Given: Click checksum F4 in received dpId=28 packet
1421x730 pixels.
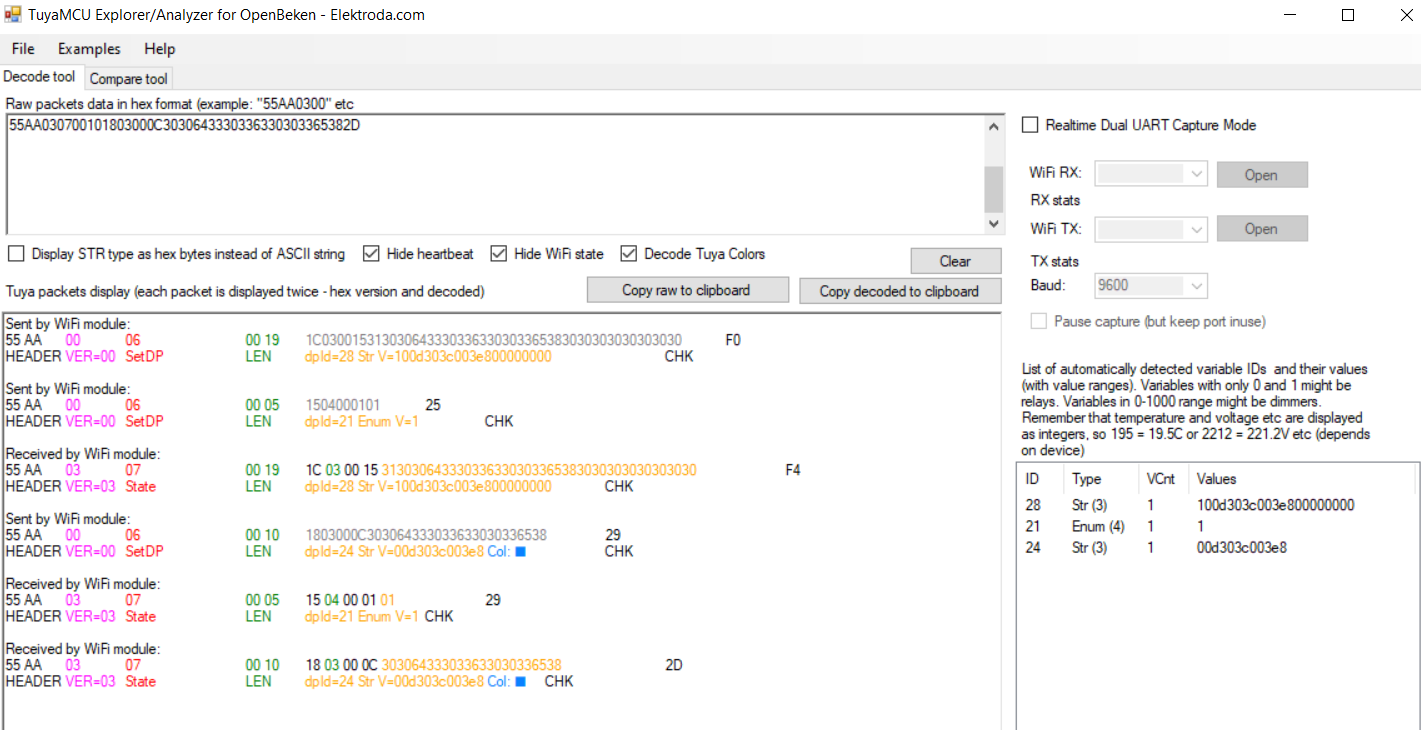Looking at the screenshot, I should click(792, 470).
